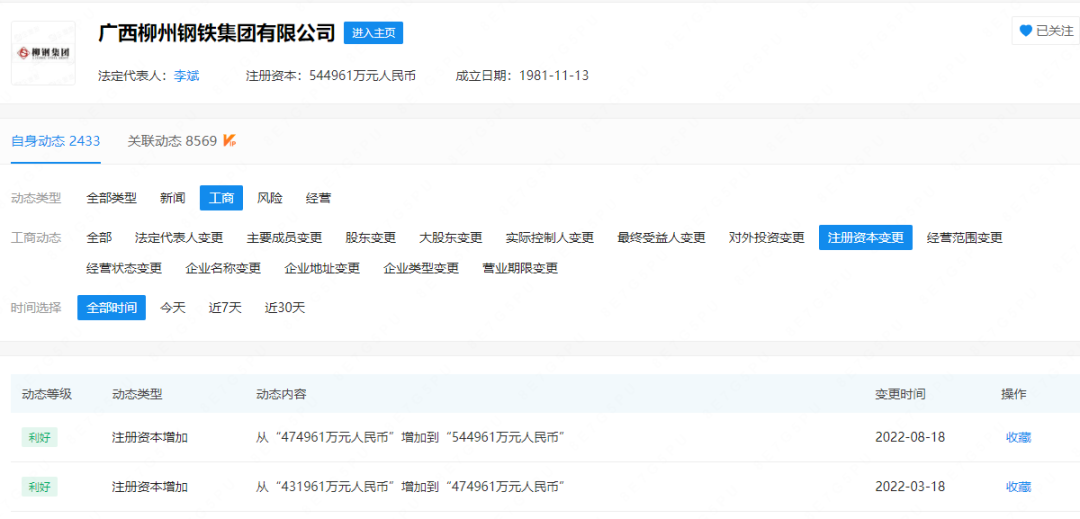The image size is (1080, 519).
Task: Switch to 自身动态 2433 tab
Action: (x=56, y=141)
